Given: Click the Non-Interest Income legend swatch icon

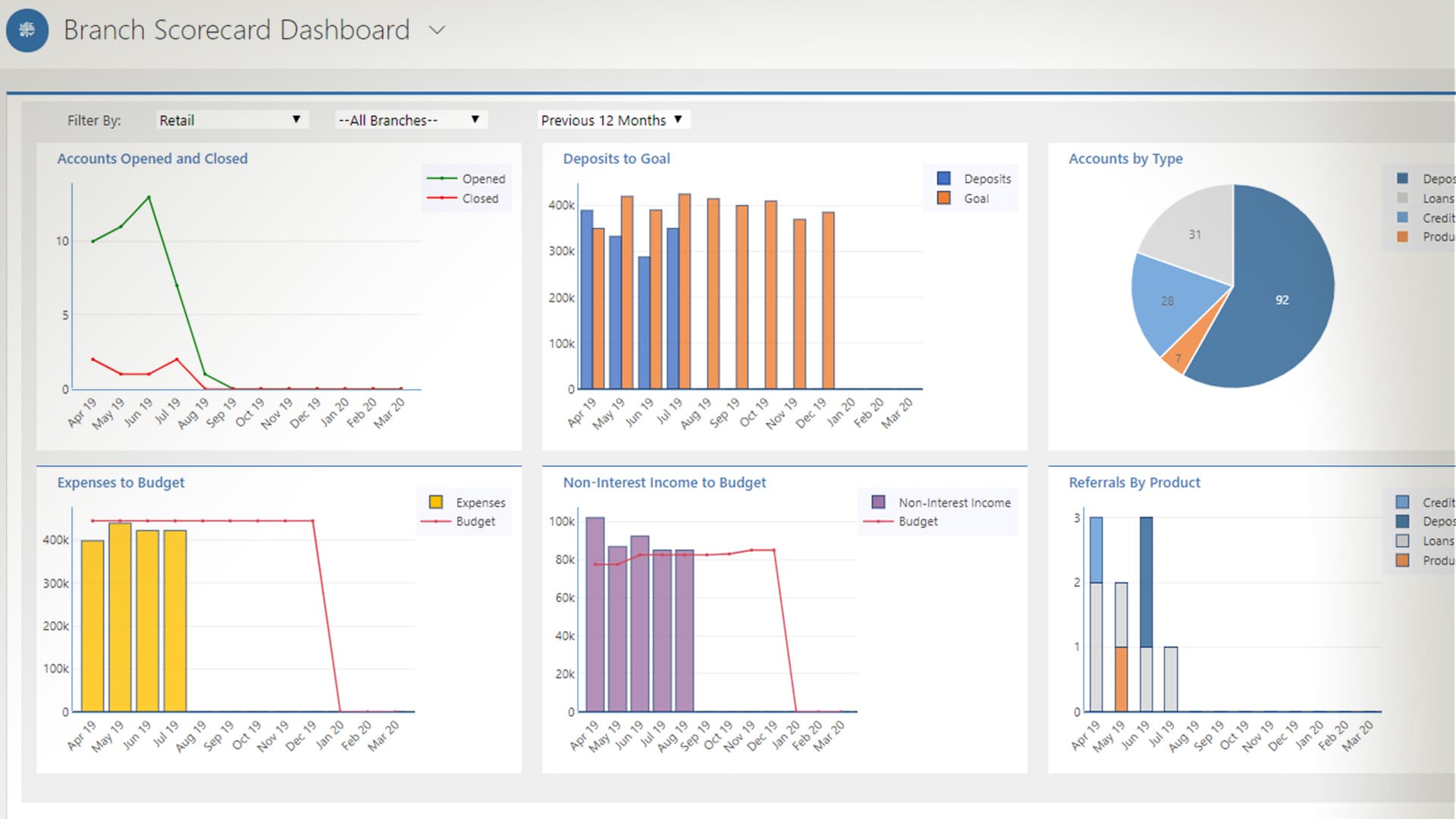Looking at the screenshot, I should tap(880, 502).
